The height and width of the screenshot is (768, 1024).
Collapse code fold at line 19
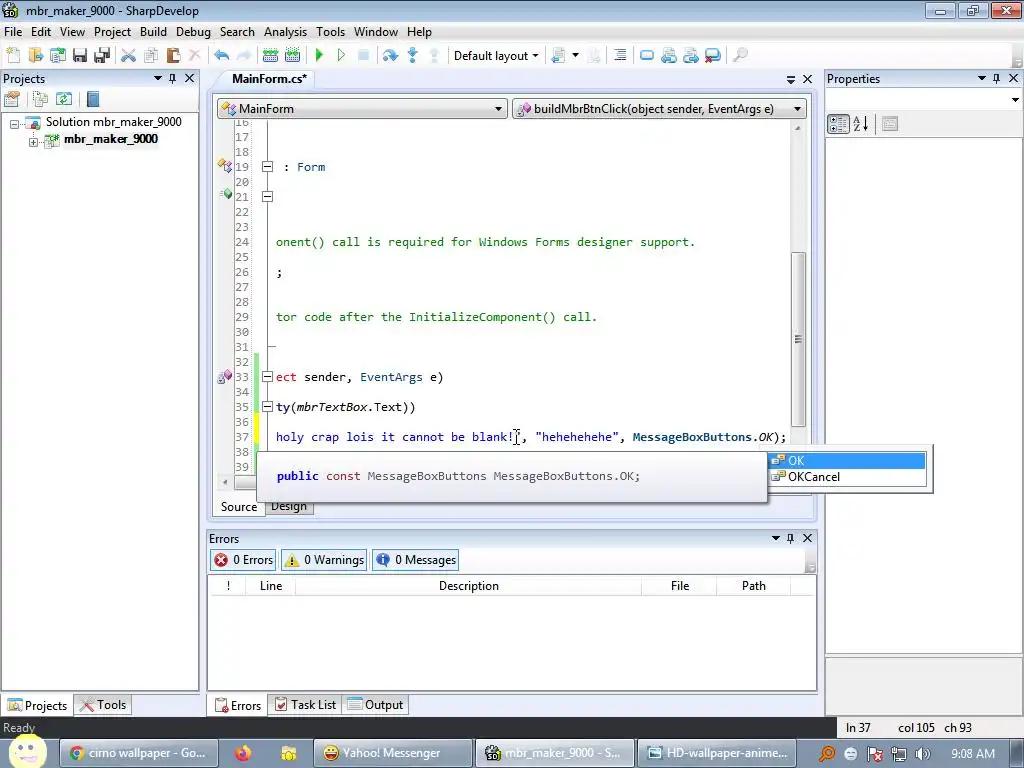[267, 167]
